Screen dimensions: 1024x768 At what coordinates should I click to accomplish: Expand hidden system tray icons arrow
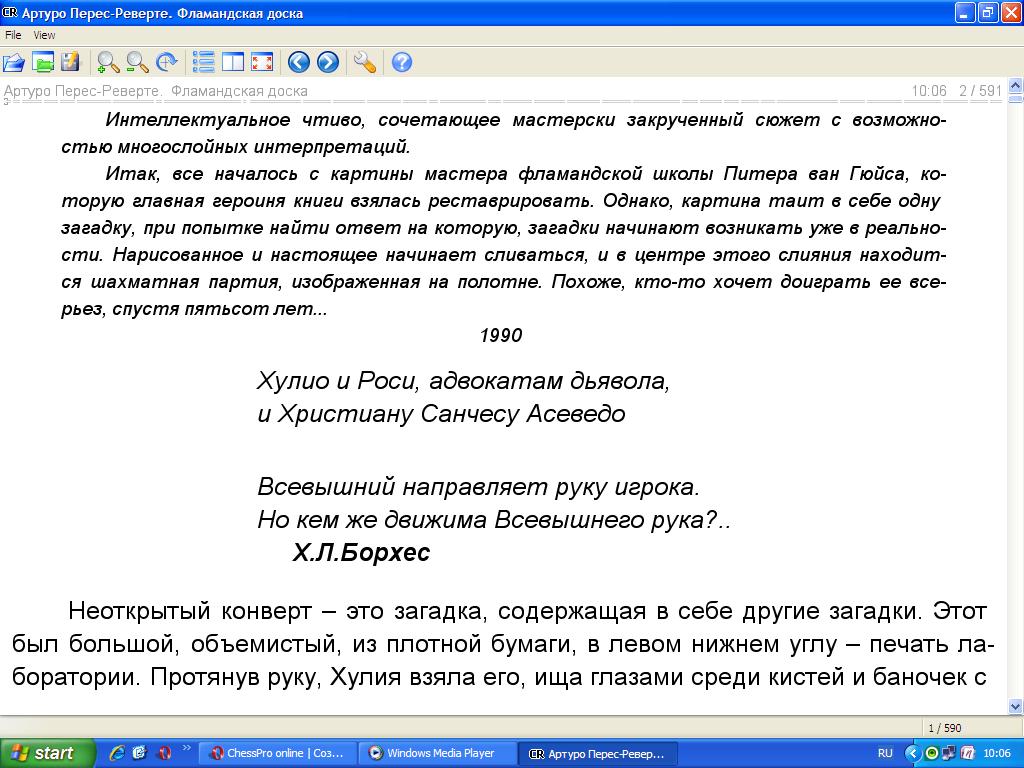coord(912,753)
